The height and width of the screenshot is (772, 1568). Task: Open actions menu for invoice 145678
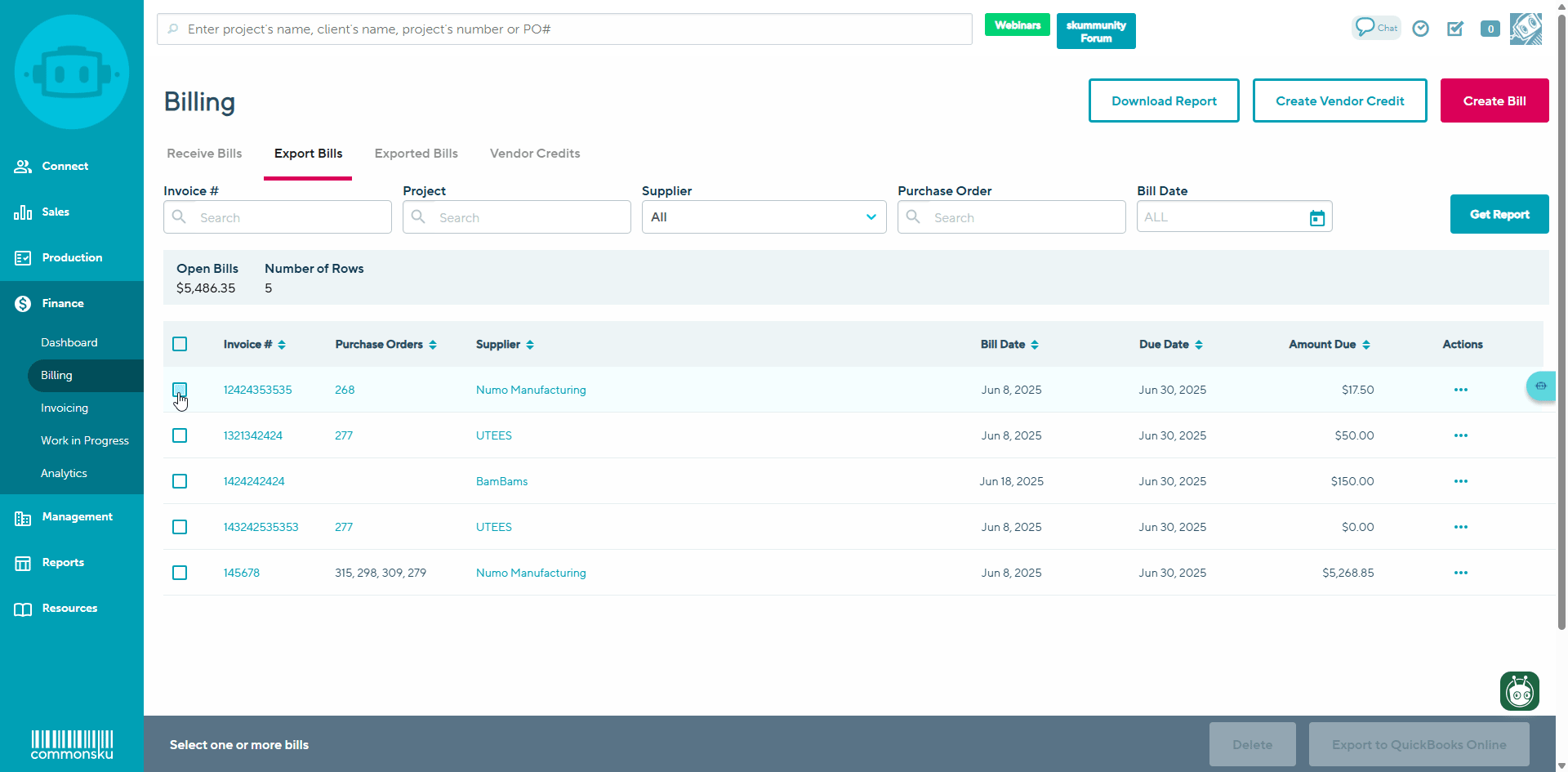pos(1460,573)
